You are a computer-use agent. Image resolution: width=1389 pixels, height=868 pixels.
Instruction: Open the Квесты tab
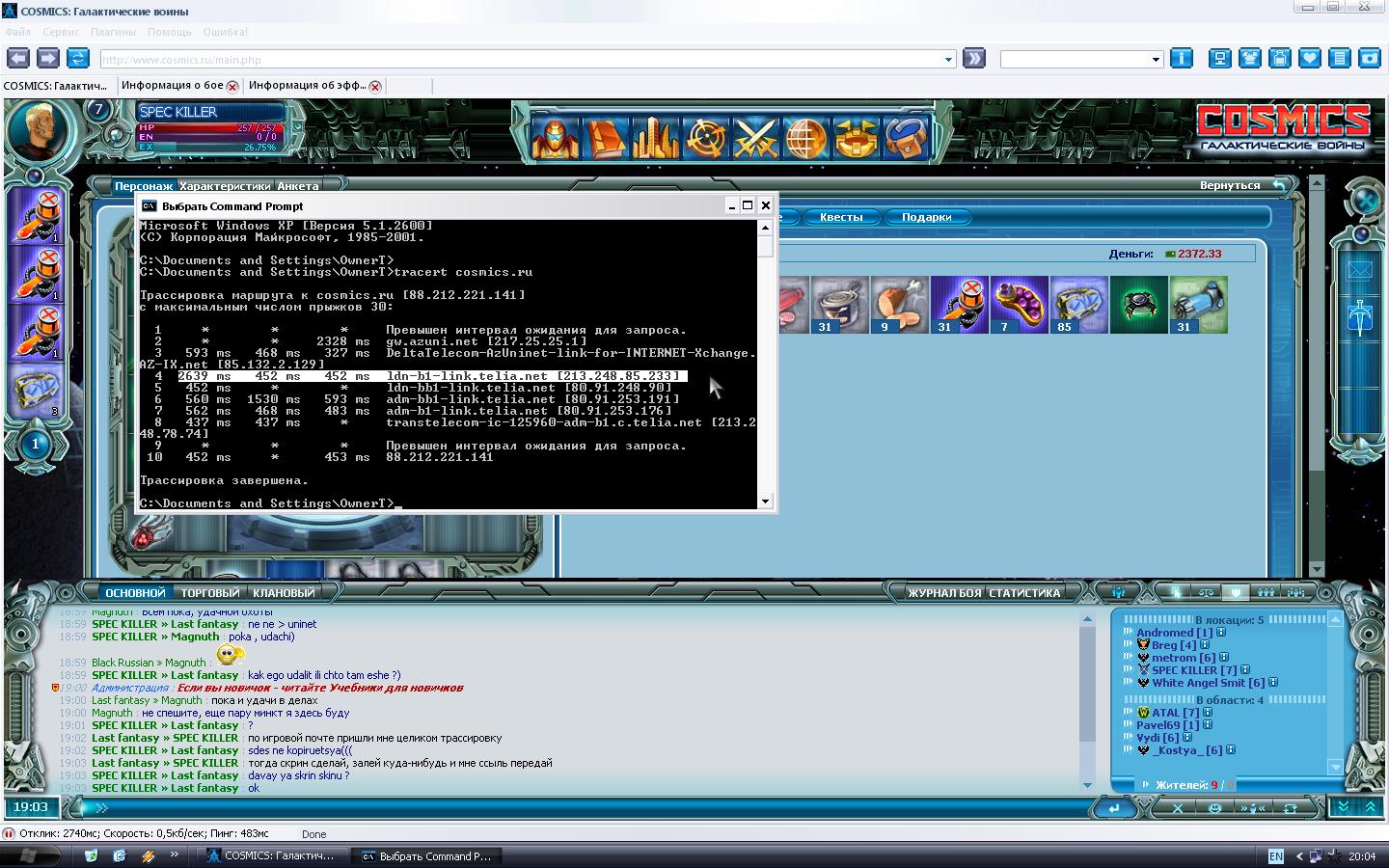click(x=841, y=217)
